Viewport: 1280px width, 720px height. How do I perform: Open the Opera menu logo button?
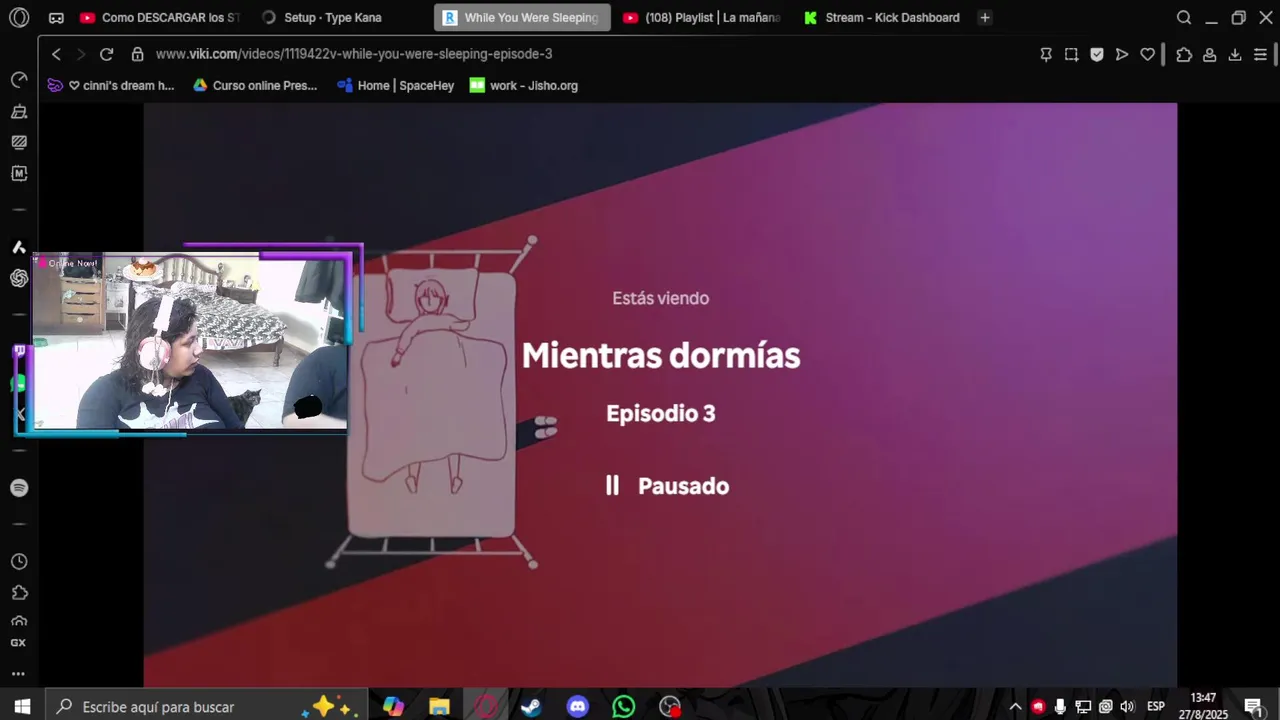coord(19,17)
